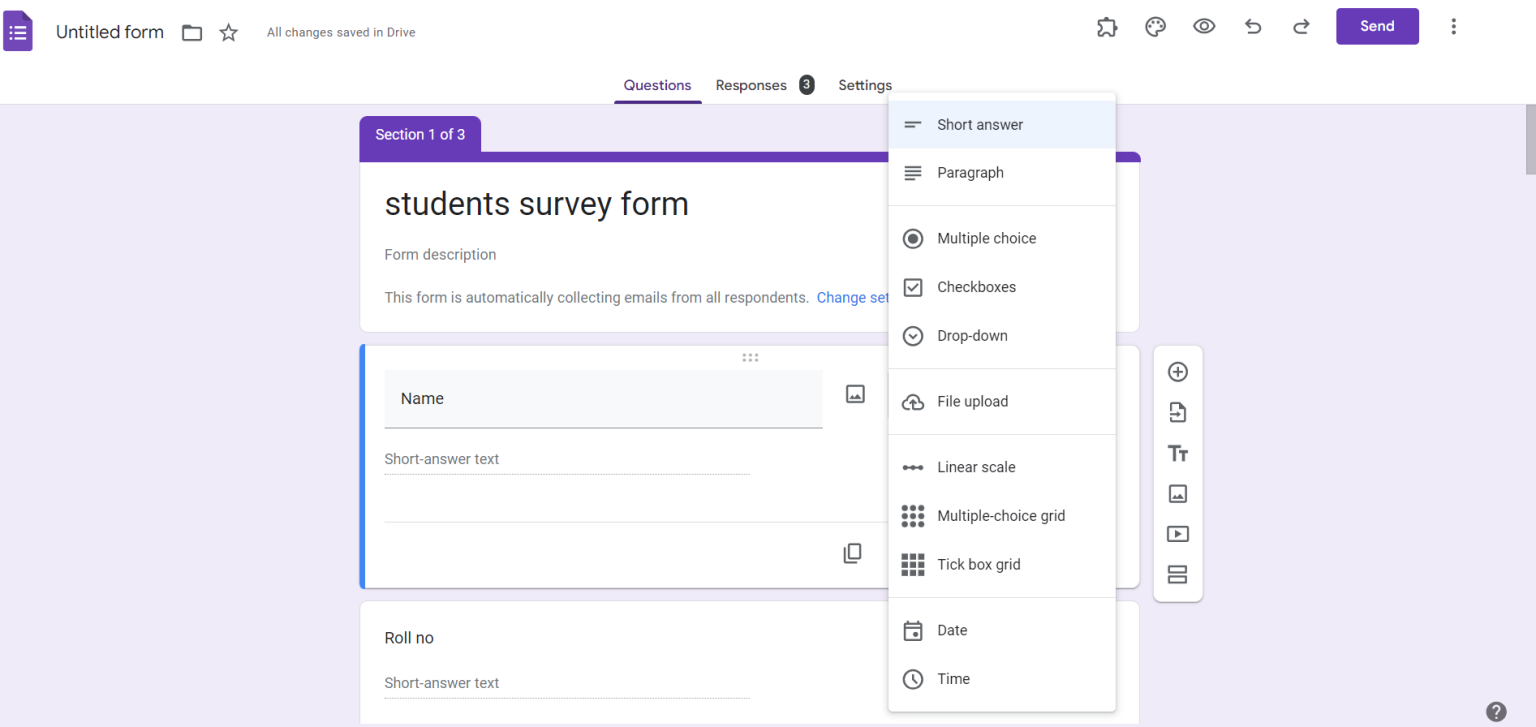
Task: Add question with plus circle icon
Action: [1178, 372]
